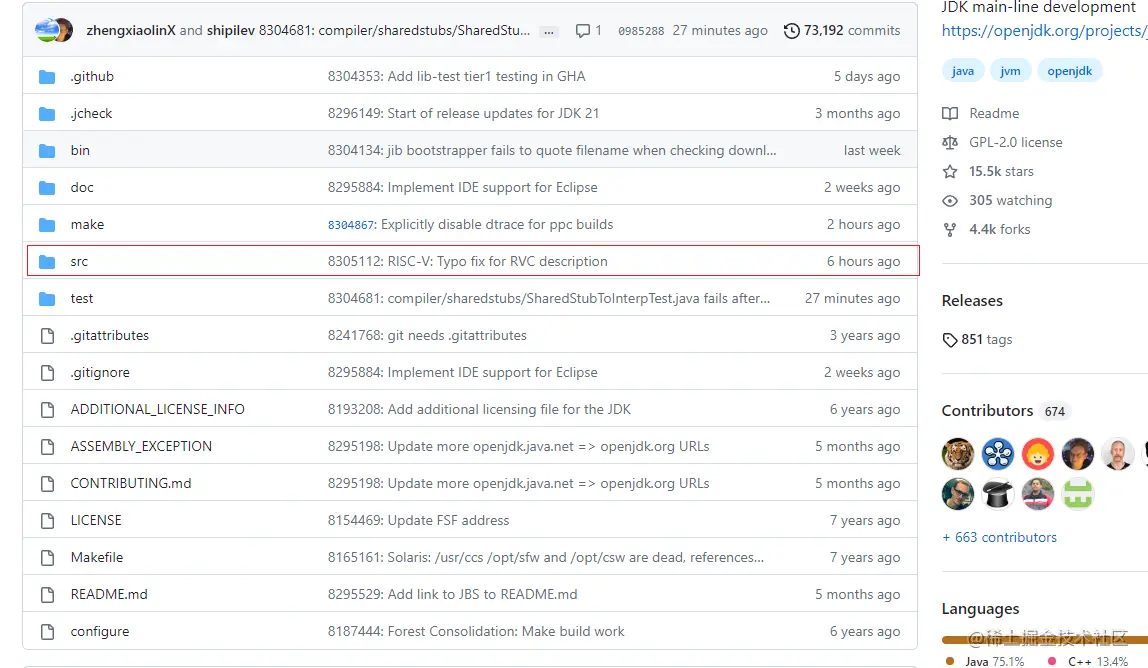Click the src folder icon
The image size is (1148, 668).
point(47,261)
